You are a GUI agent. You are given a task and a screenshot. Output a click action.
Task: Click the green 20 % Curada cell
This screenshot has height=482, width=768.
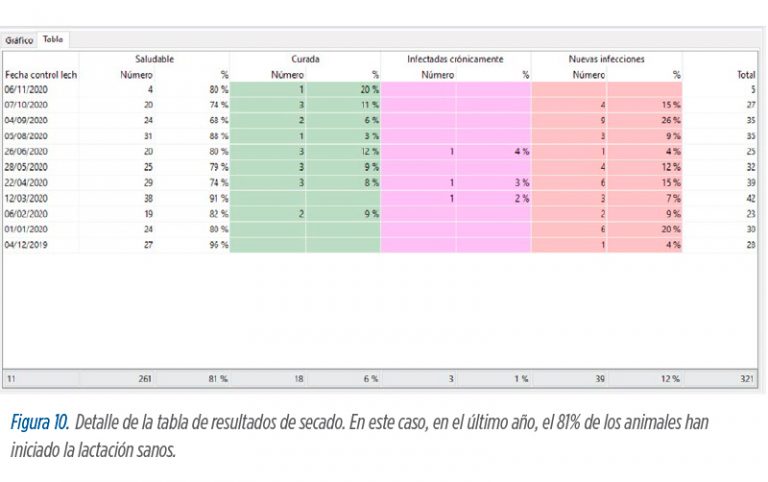(x=343, y=90)
